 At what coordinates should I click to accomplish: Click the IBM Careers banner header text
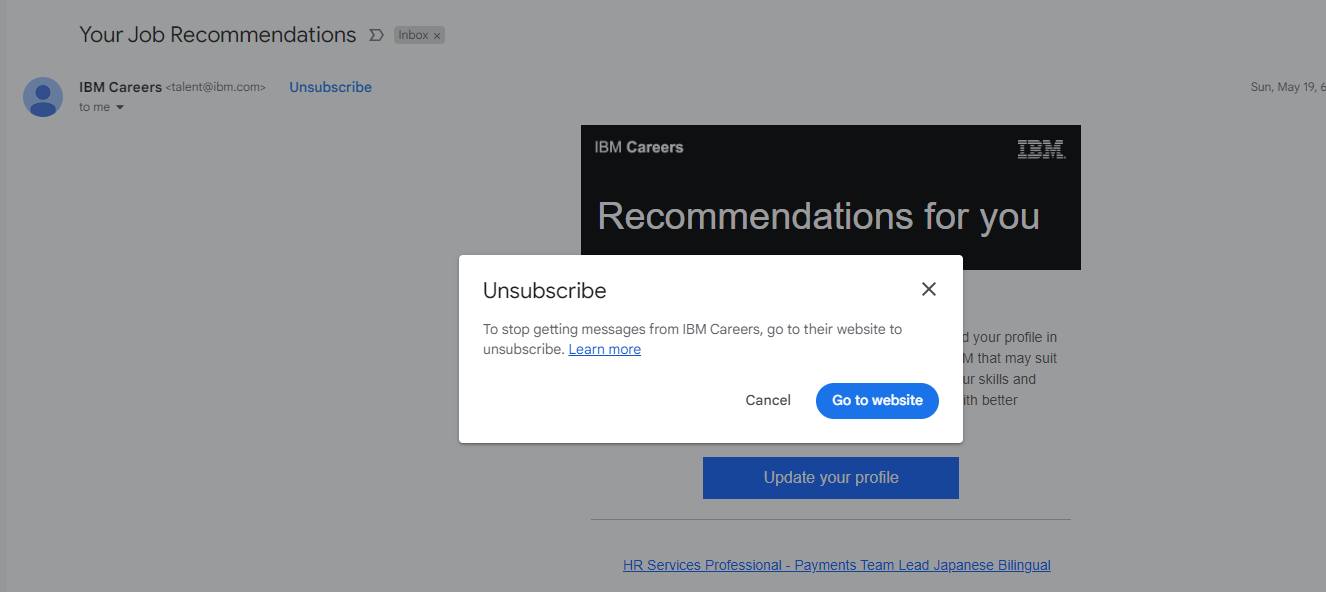639,147
